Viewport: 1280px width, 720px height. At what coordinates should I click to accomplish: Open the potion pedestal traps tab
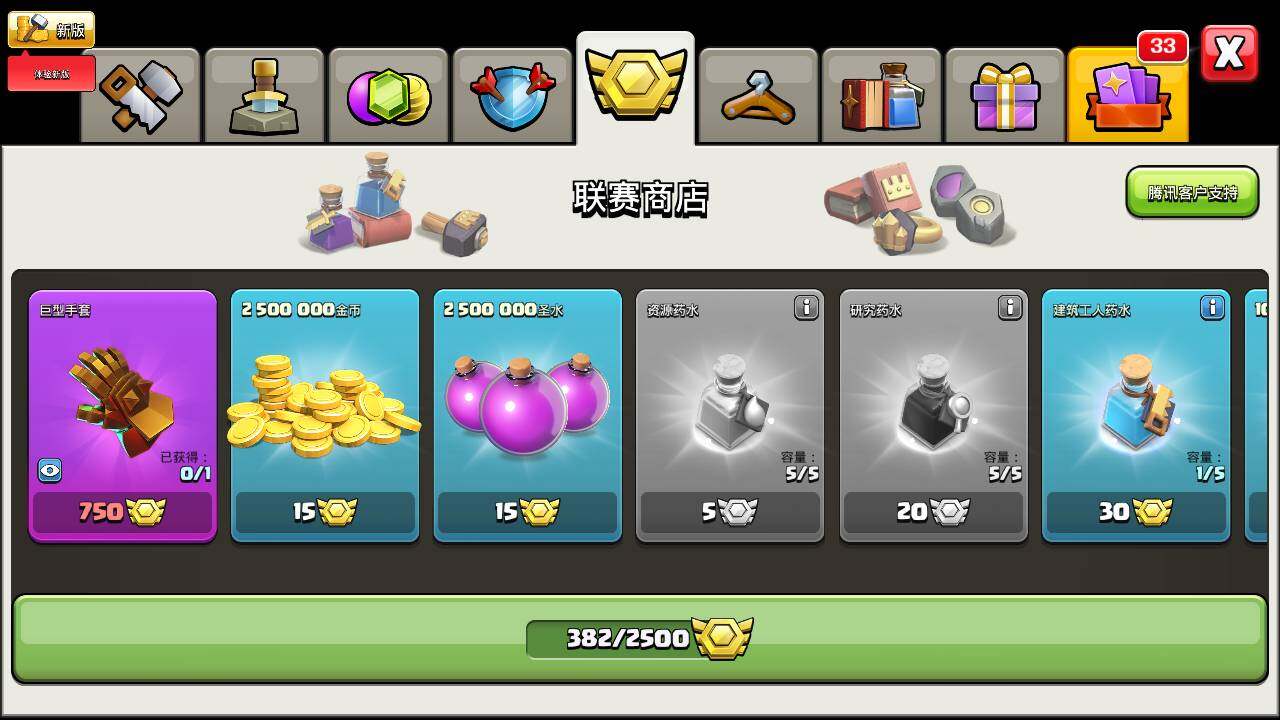coord(265,96)
